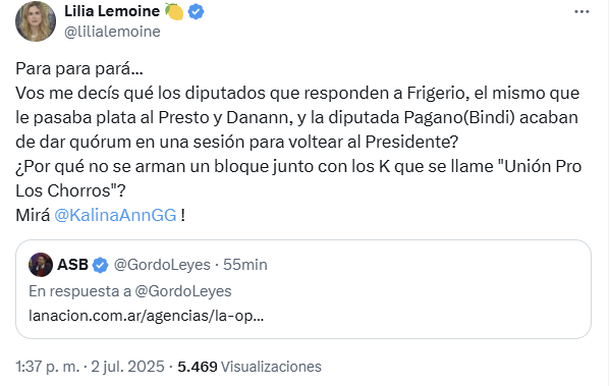
Task: Select the En respuesta a @GordoLeyes line
Action: pyautogui.click(x=130, y=291)
